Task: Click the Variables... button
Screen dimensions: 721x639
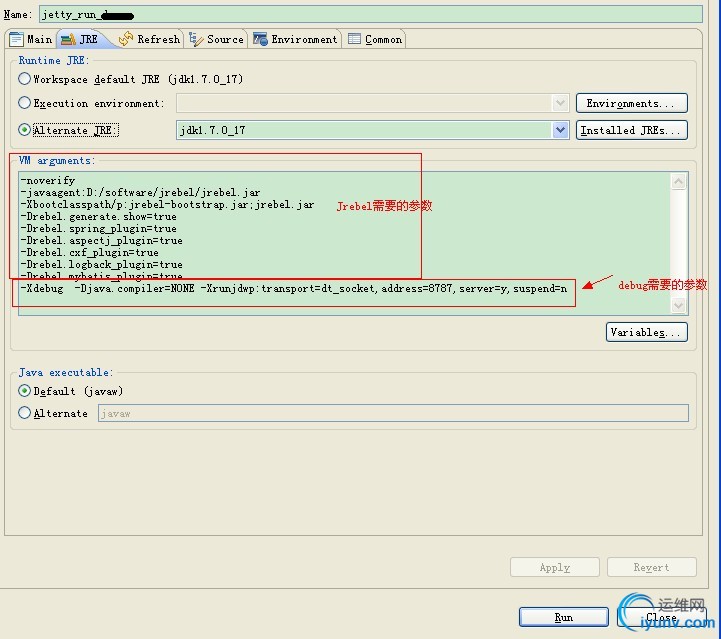Action: 647,332
